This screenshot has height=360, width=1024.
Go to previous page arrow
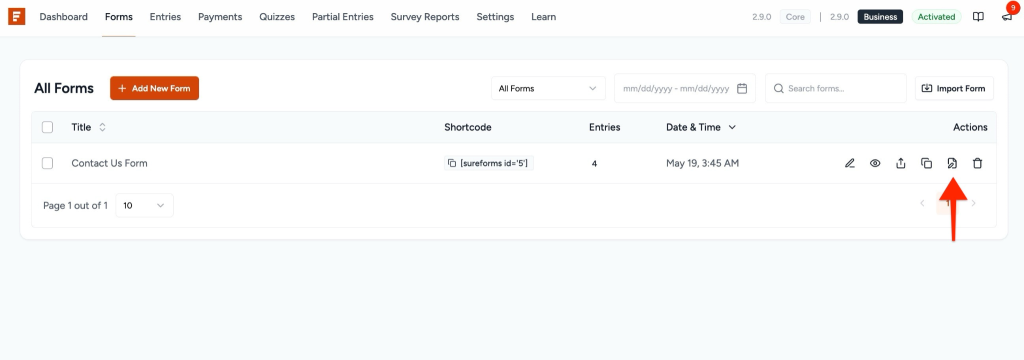point(922,204)
